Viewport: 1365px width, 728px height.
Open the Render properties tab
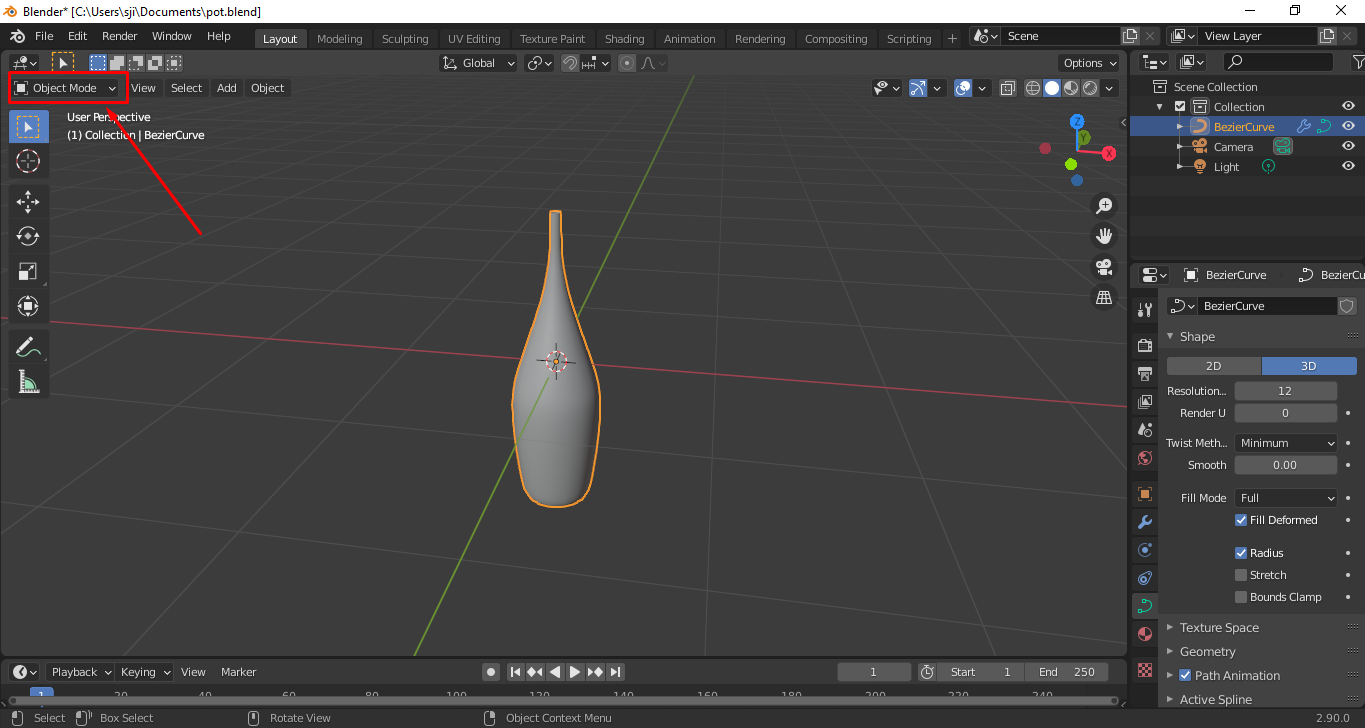pos(1144,344)
